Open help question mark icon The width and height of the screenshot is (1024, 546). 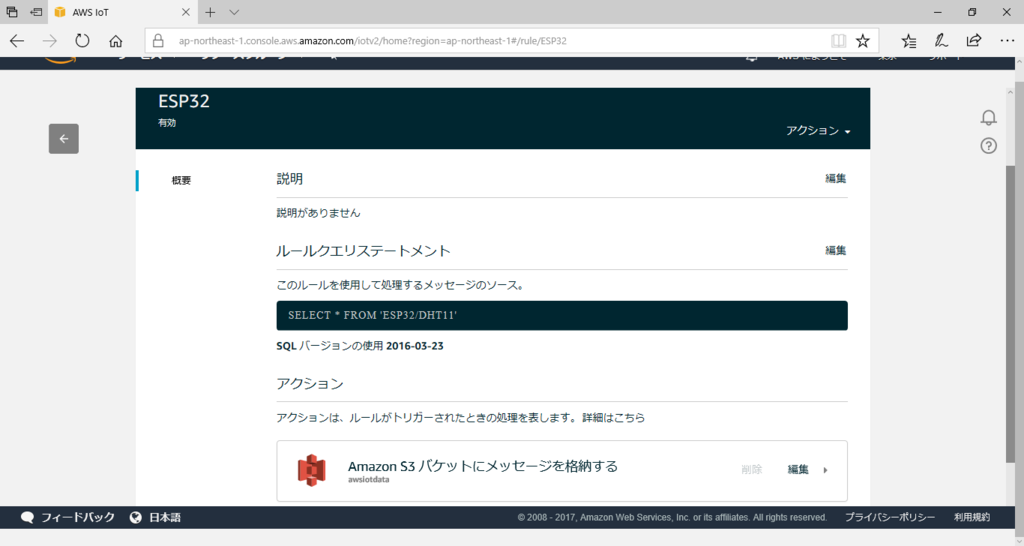[989, 146]
